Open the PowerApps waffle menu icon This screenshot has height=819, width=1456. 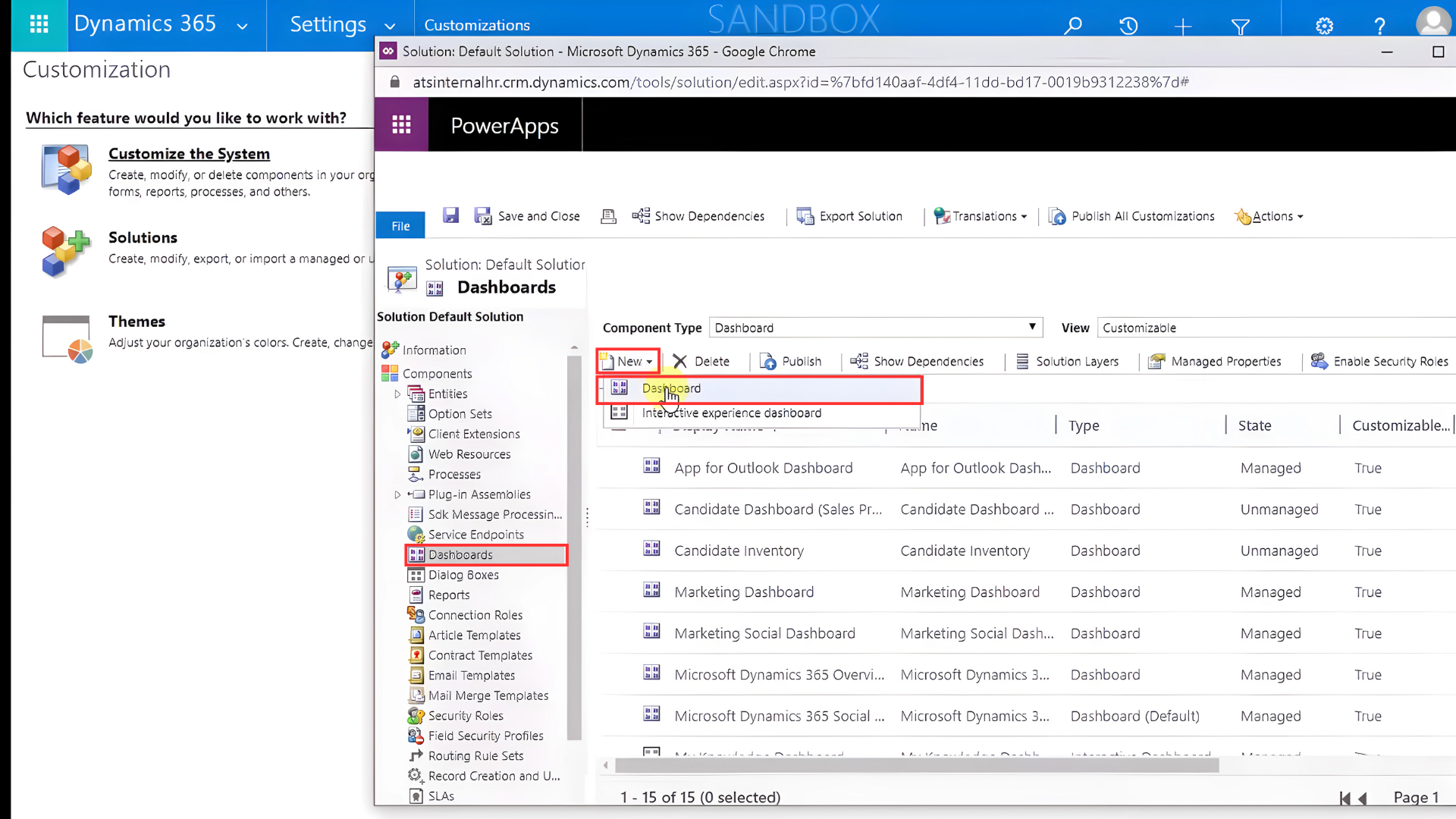click(x=401, y=125)
